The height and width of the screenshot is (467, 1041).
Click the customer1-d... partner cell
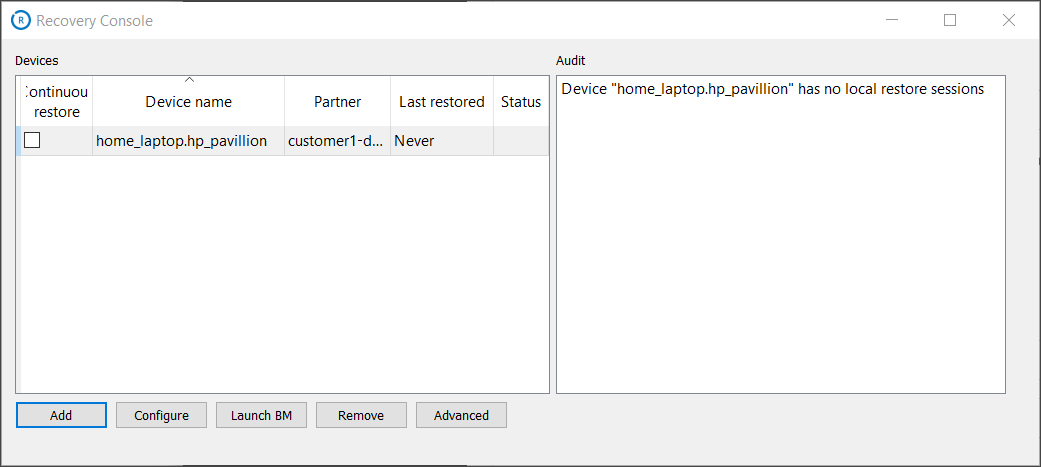pyautogui.click(x=336, y=141)
